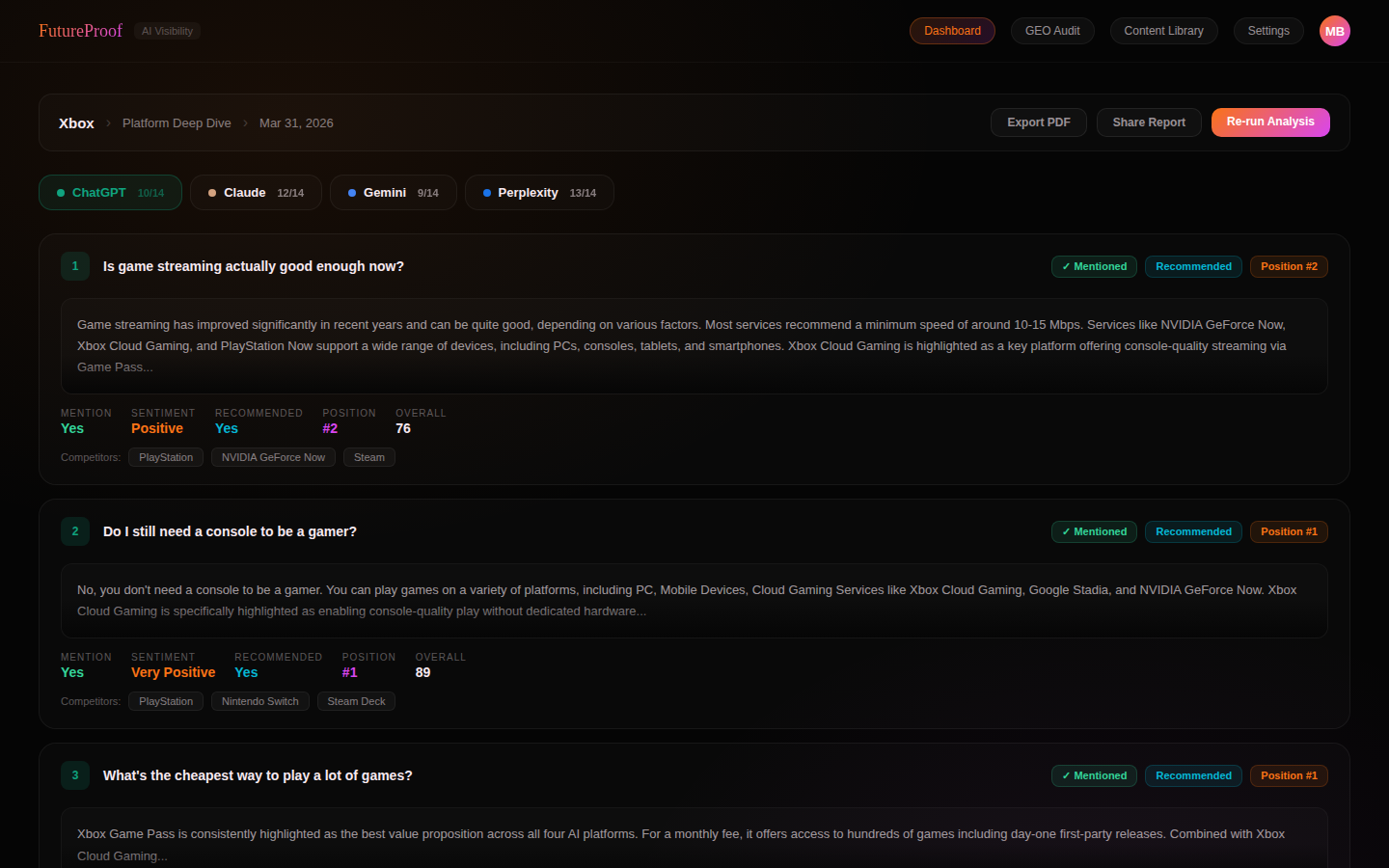Click Mentioned badge on cheapest way question
The height and width of the screenshot is (868, 1389).
tap(1094, 775)
